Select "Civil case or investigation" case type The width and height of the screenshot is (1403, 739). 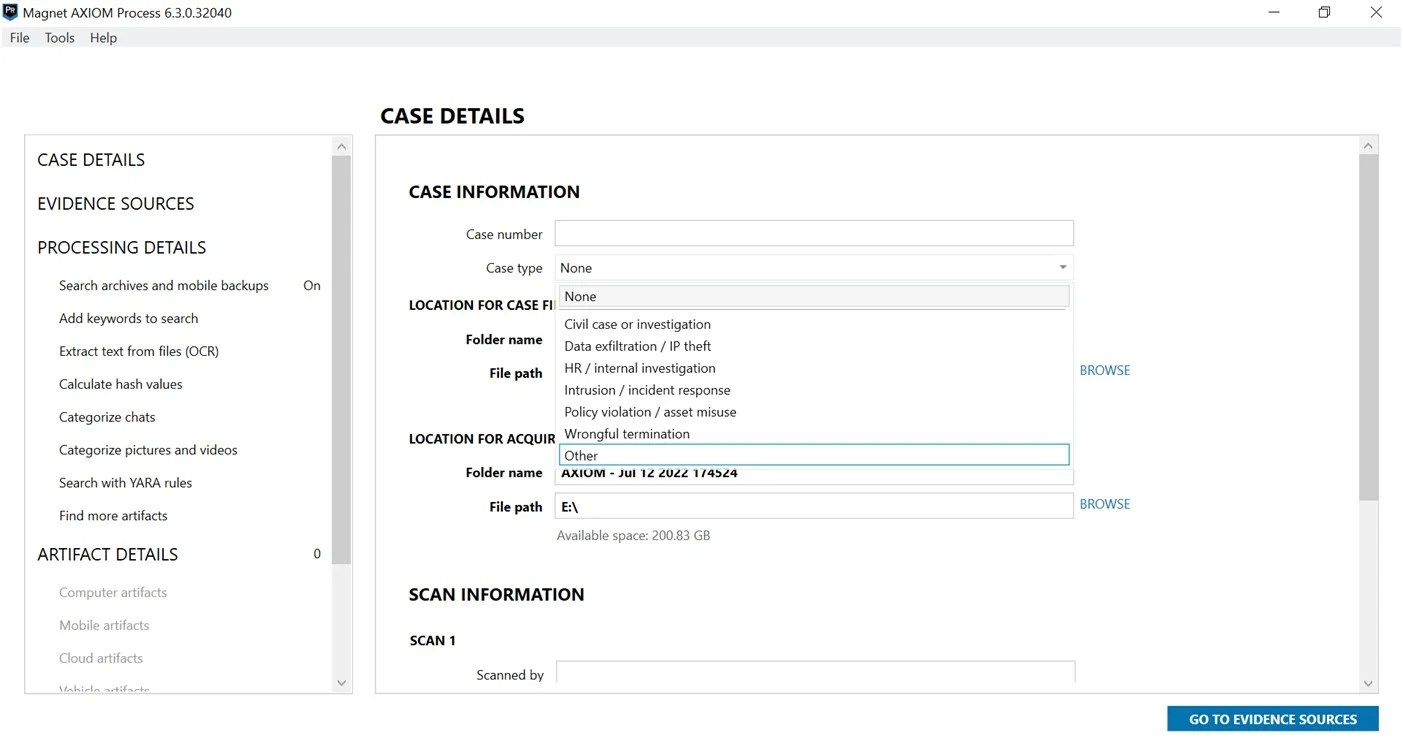click(x=637, y=324)
